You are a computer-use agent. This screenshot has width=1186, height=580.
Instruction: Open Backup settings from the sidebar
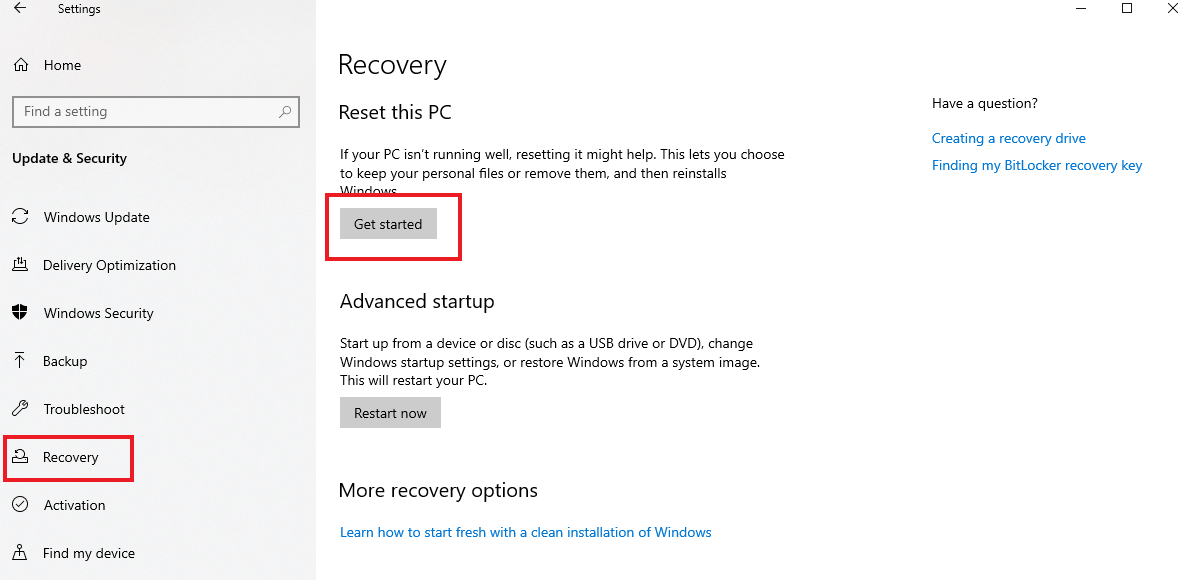click(x=22, y=361)
